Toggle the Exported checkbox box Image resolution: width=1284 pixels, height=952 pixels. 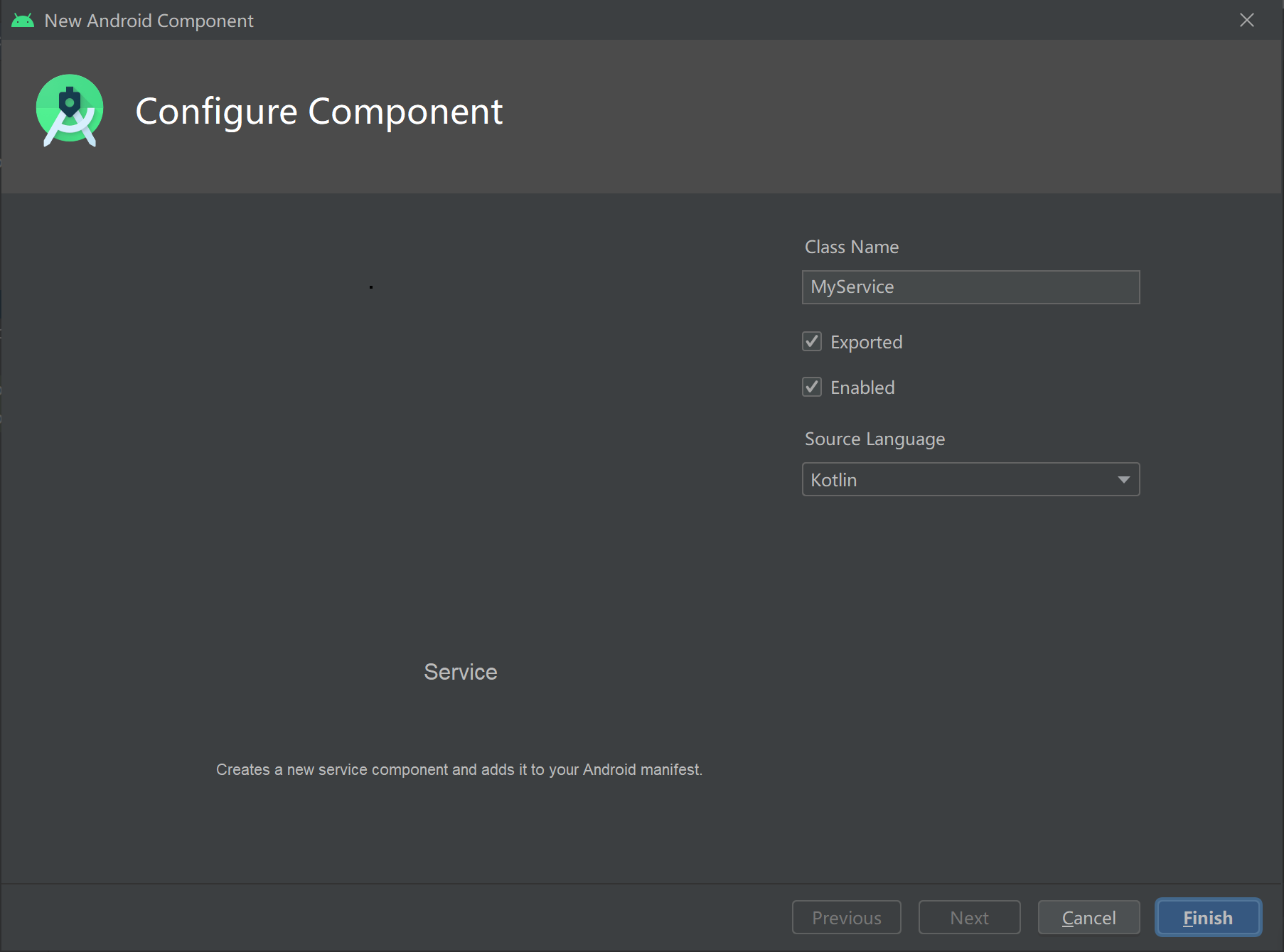(812, 342)
